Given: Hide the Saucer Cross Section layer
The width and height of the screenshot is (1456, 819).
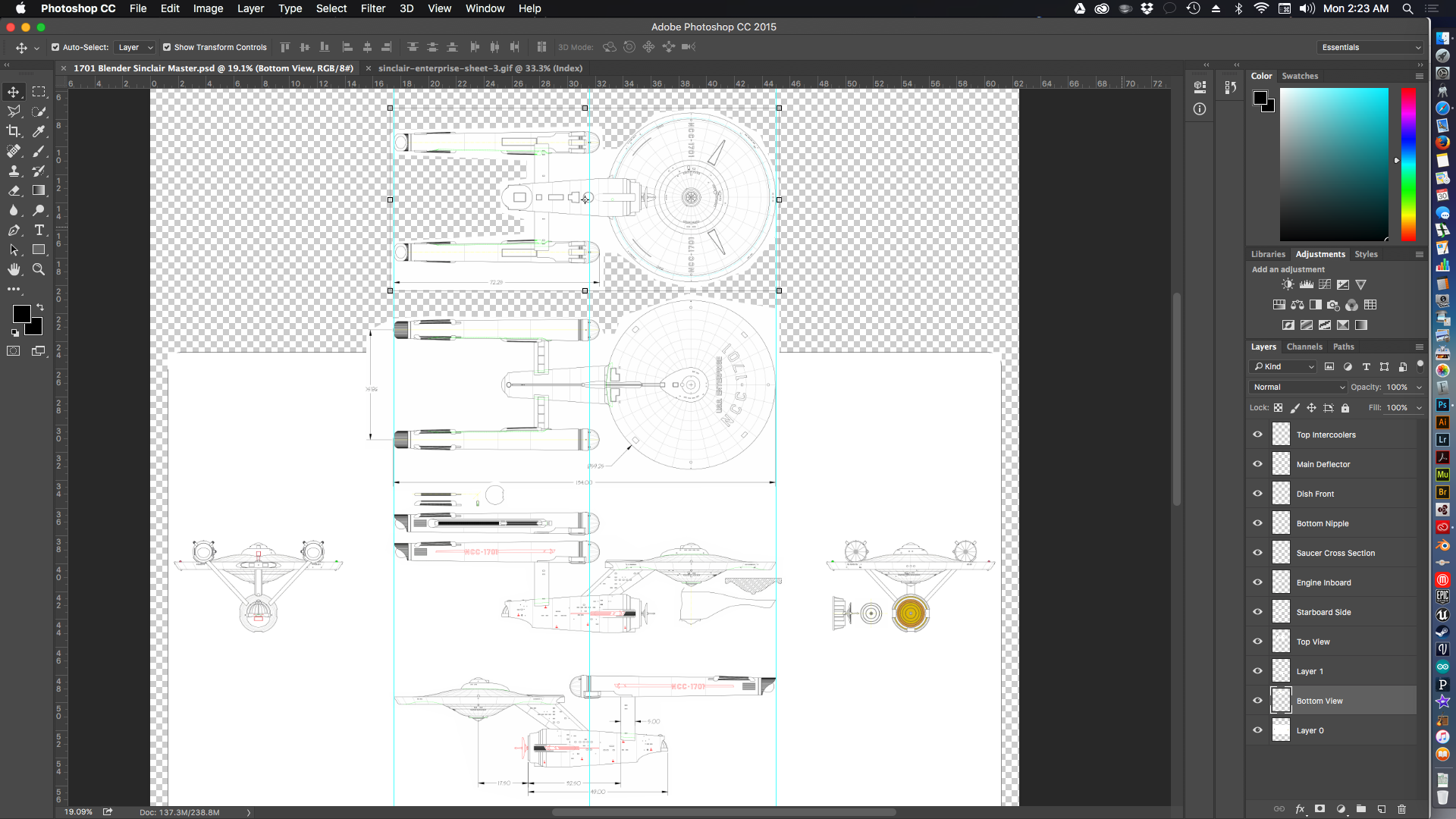Looking at the screenshot, I should (x=1258, y=553).
